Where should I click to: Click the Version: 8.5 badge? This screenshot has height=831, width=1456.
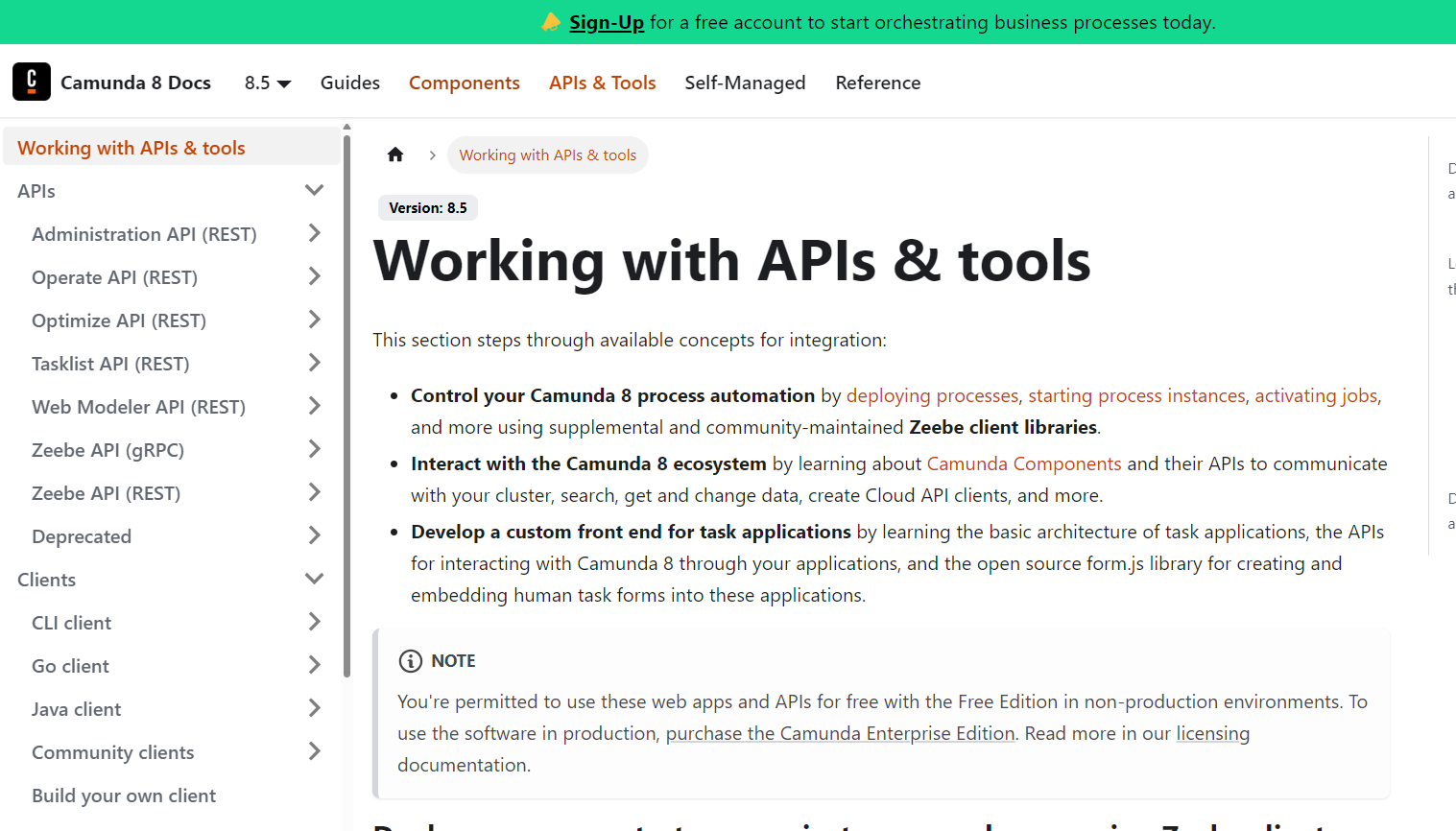click(428, 207)
